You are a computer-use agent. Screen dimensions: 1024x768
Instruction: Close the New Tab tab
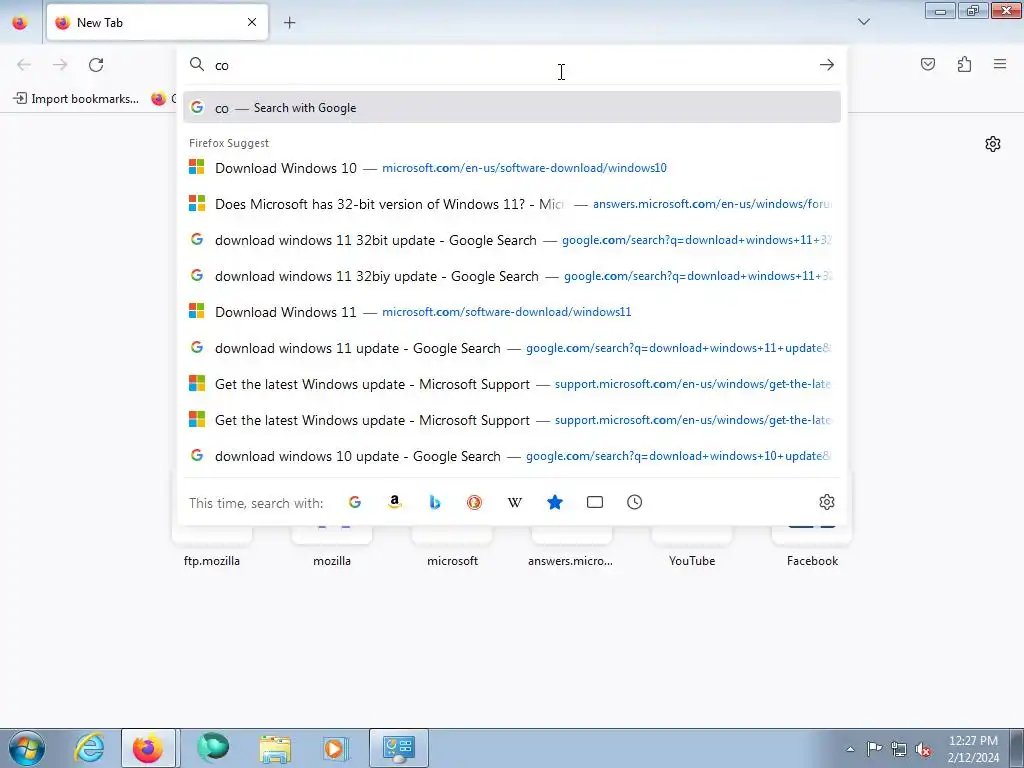(x=251, y=22)
